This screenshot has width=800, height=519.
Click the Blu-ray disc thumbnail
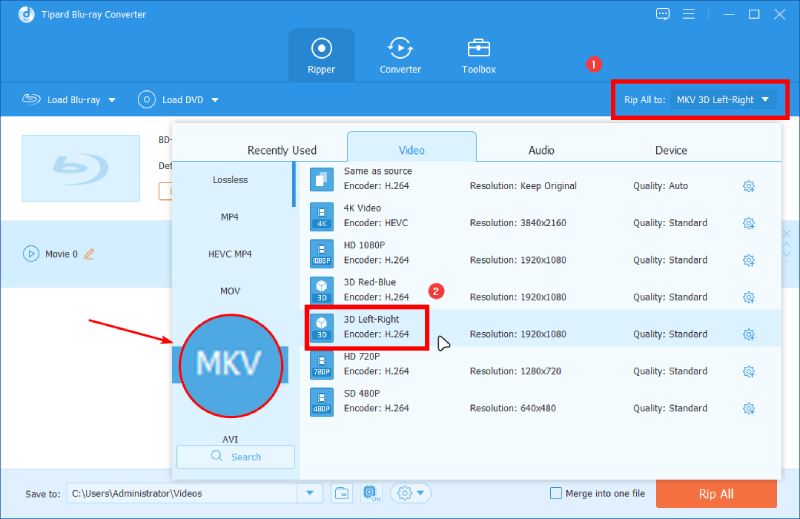point(81,168)
